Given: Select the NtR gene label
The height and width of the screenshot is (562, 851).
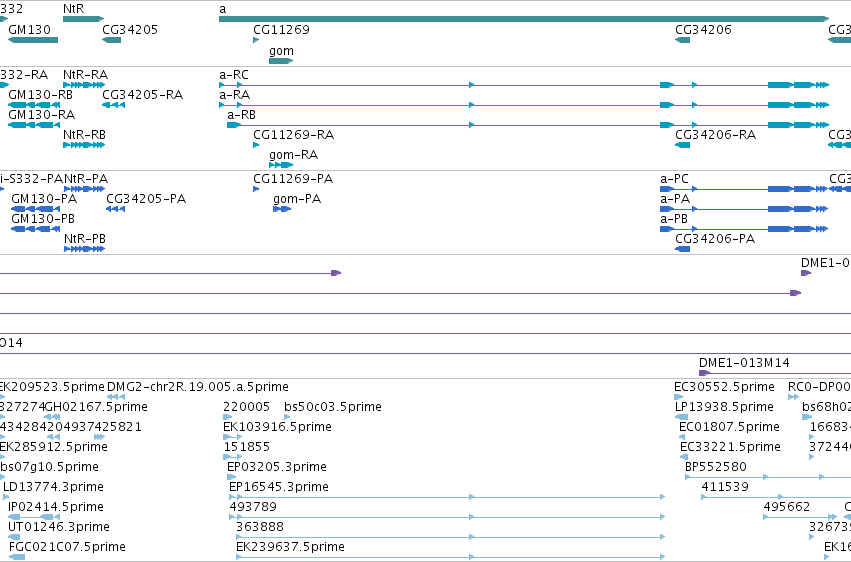Looking at the screenshot, I should pos(73,9).
